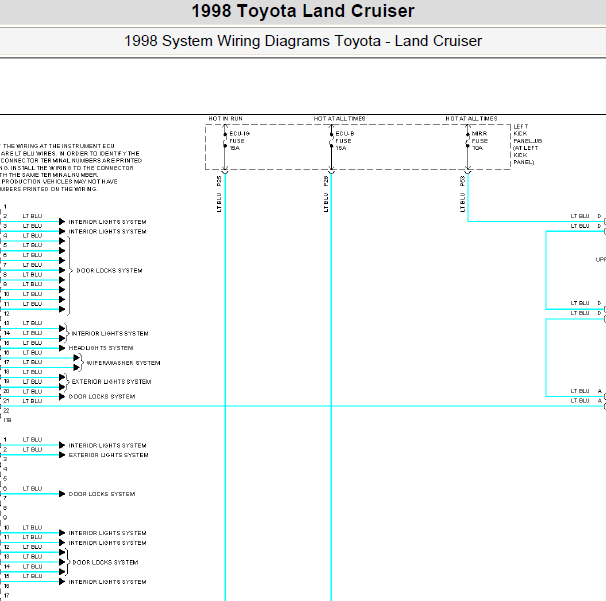This screenshot has height=601, width=606.
Task: Click the vertical LT BLU label under ECU-B fuse
Action: [325, 203]
